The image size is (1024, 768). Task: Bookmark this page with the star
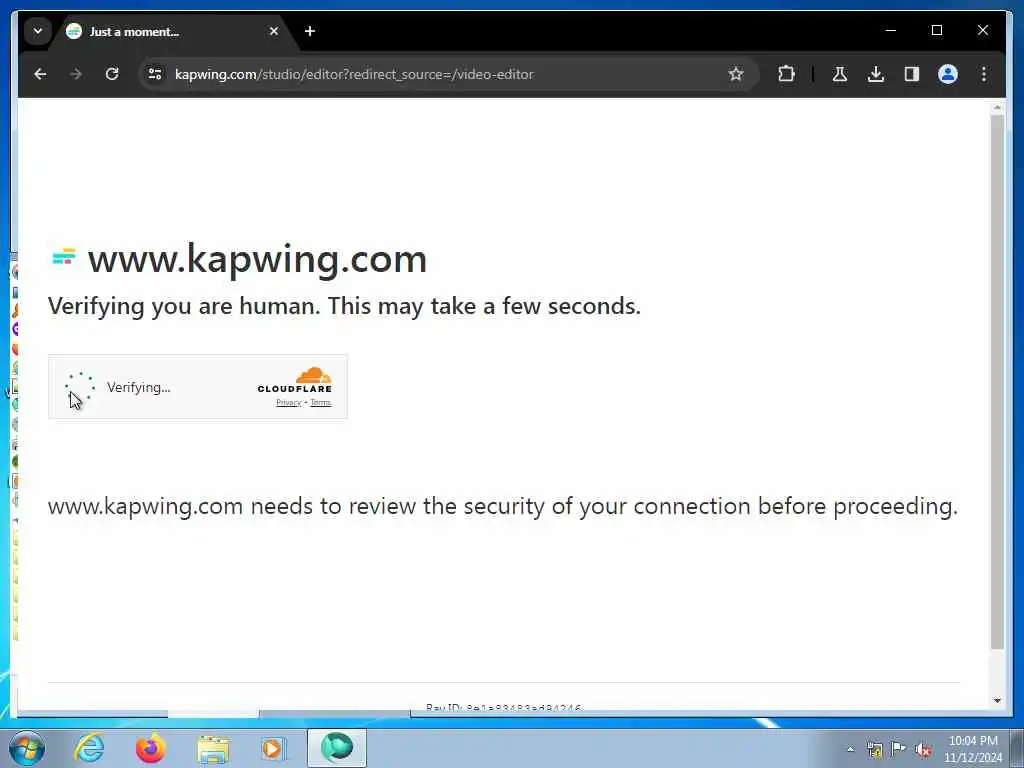736,74
